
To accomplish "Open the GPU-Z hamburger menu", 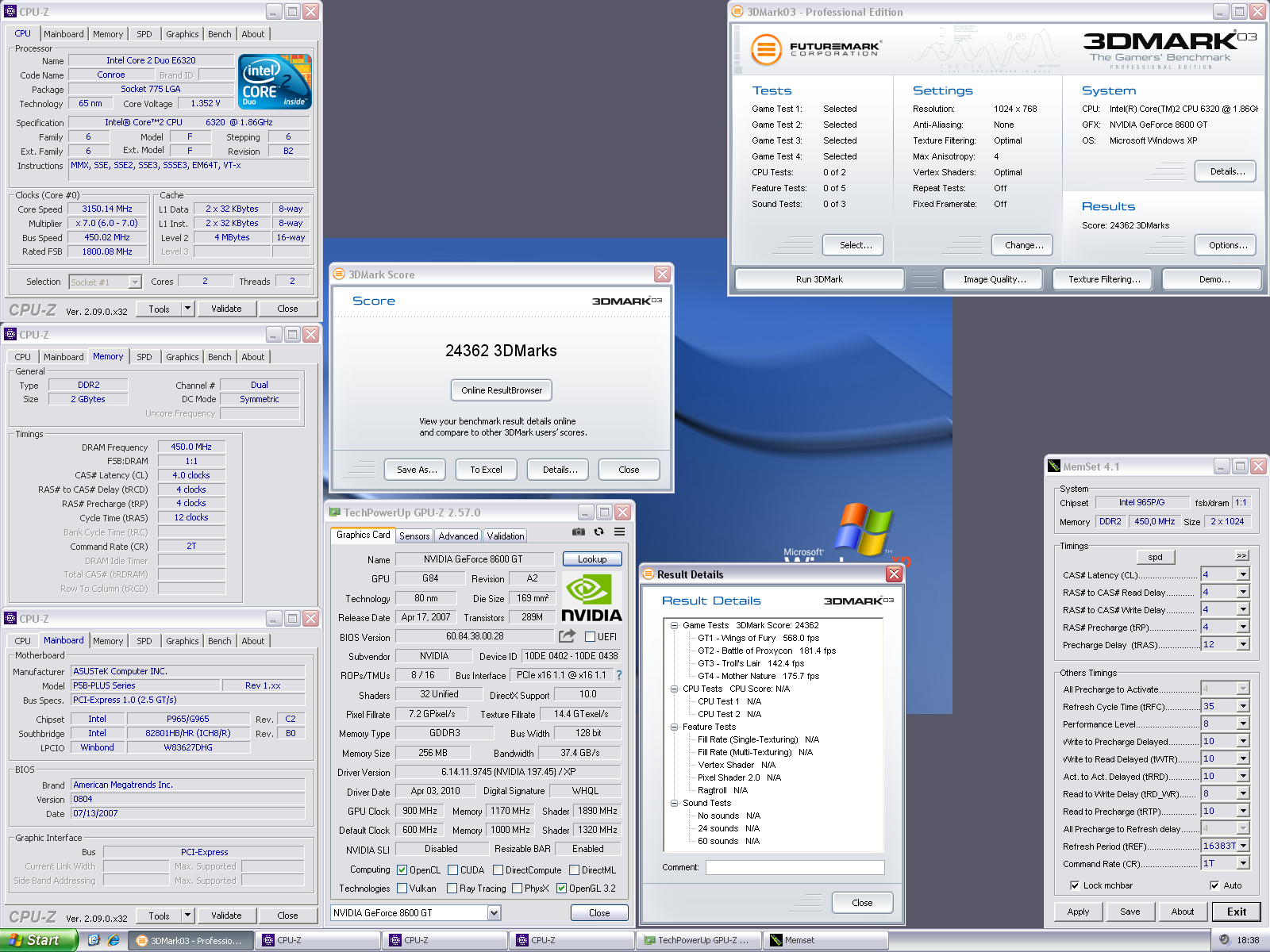I will pyautogui.click(x=619, y=532).
